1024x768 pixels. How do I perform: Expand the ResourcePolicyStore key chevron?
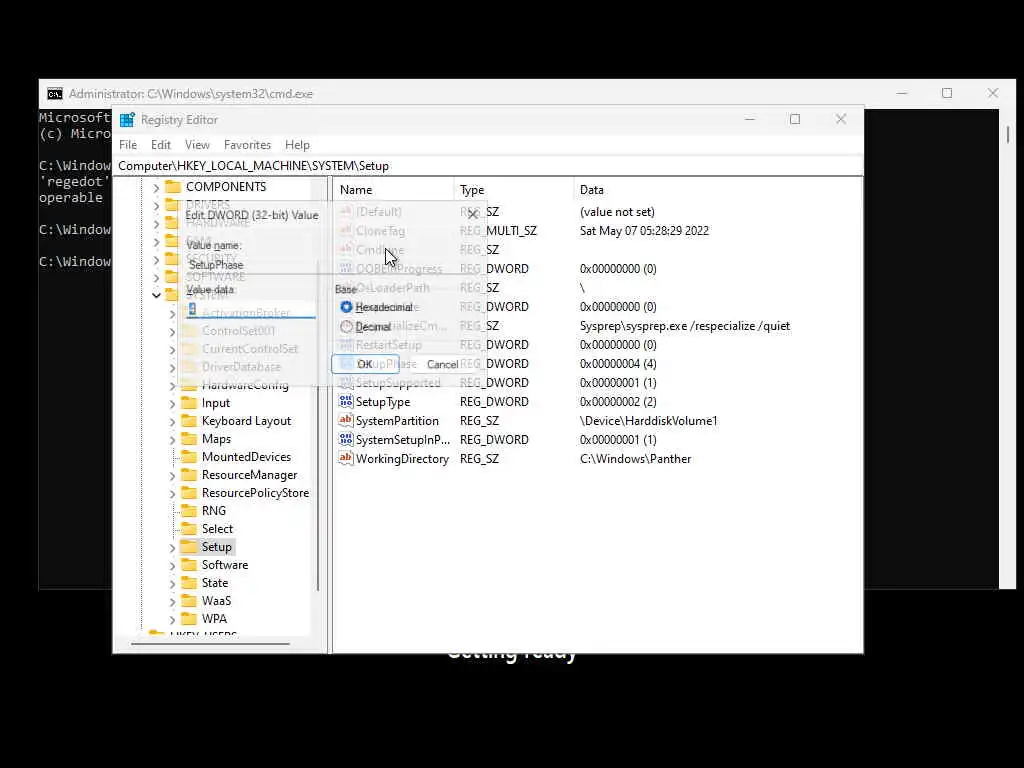click(172, 493)
